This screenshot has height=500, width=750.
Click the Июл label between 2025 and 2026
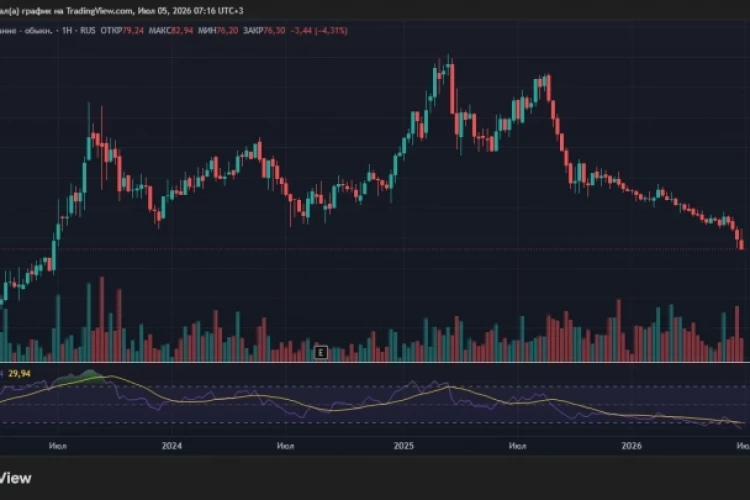click(518, 446)
